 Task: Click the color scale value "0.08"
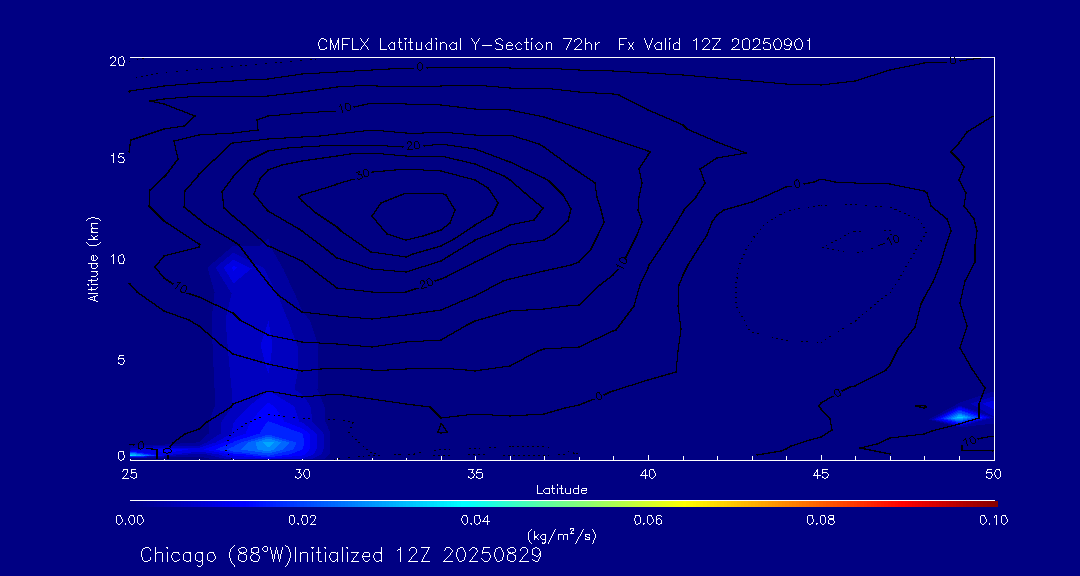[x=821, y=520]
